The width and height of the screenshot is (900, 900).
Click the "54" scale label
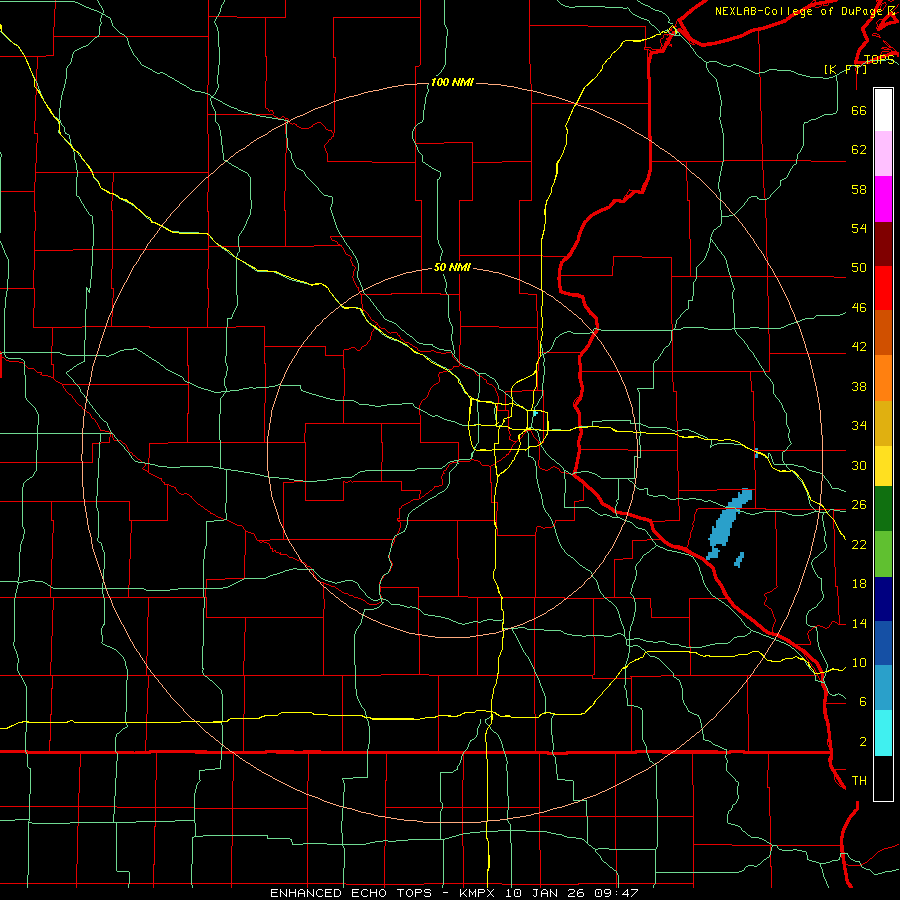[859, 228]
